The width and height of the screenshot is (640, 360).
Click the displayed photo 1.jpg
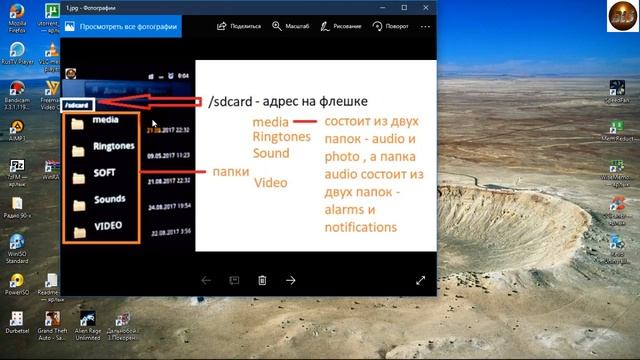coord(249,156)
